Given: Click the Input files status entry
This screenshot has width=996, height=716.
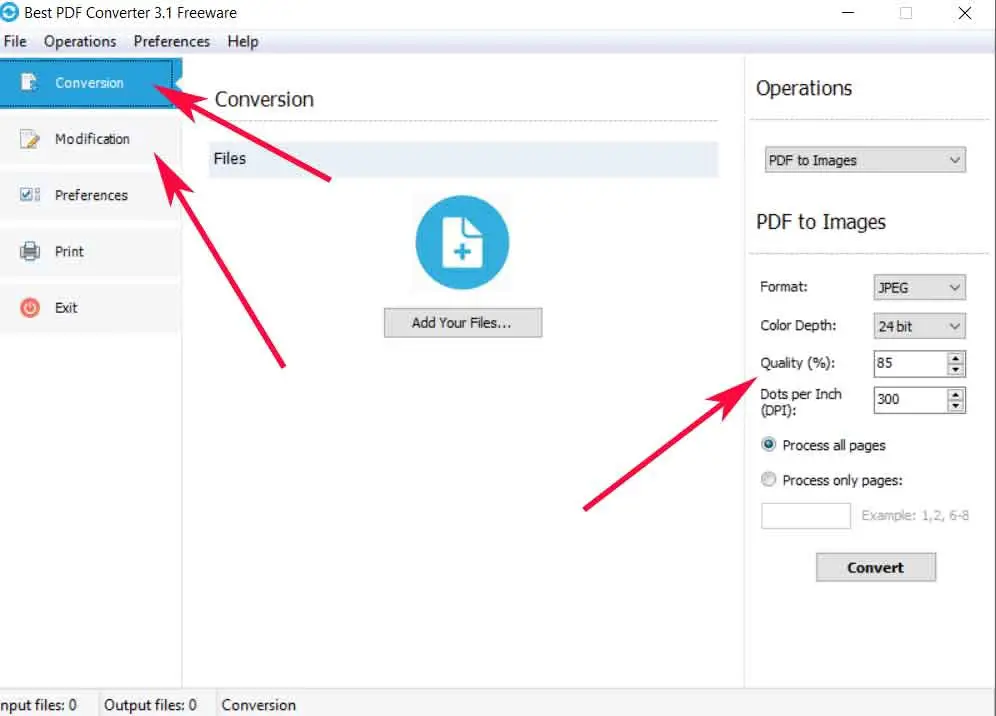Looking at the screenshot, I should click(38, 705).
